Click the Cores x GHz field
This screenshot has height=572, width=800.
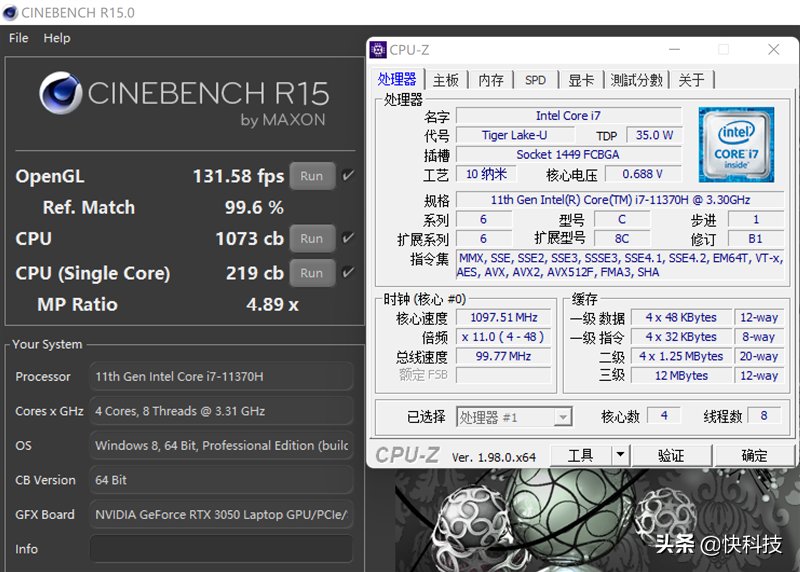coord(221,411)
